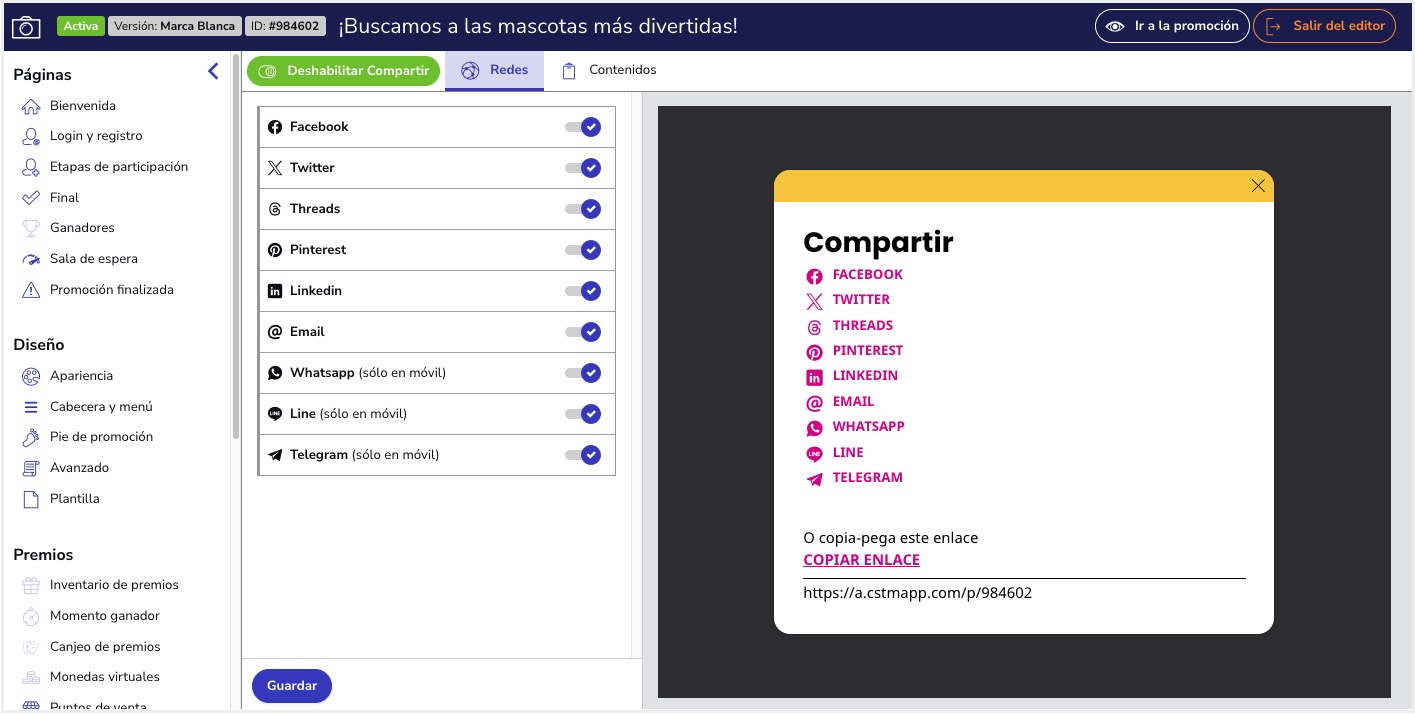Click the ID #984602 badge
Image resolution: width=1415 pixels, height=714 pixels.
click(285, 26)
